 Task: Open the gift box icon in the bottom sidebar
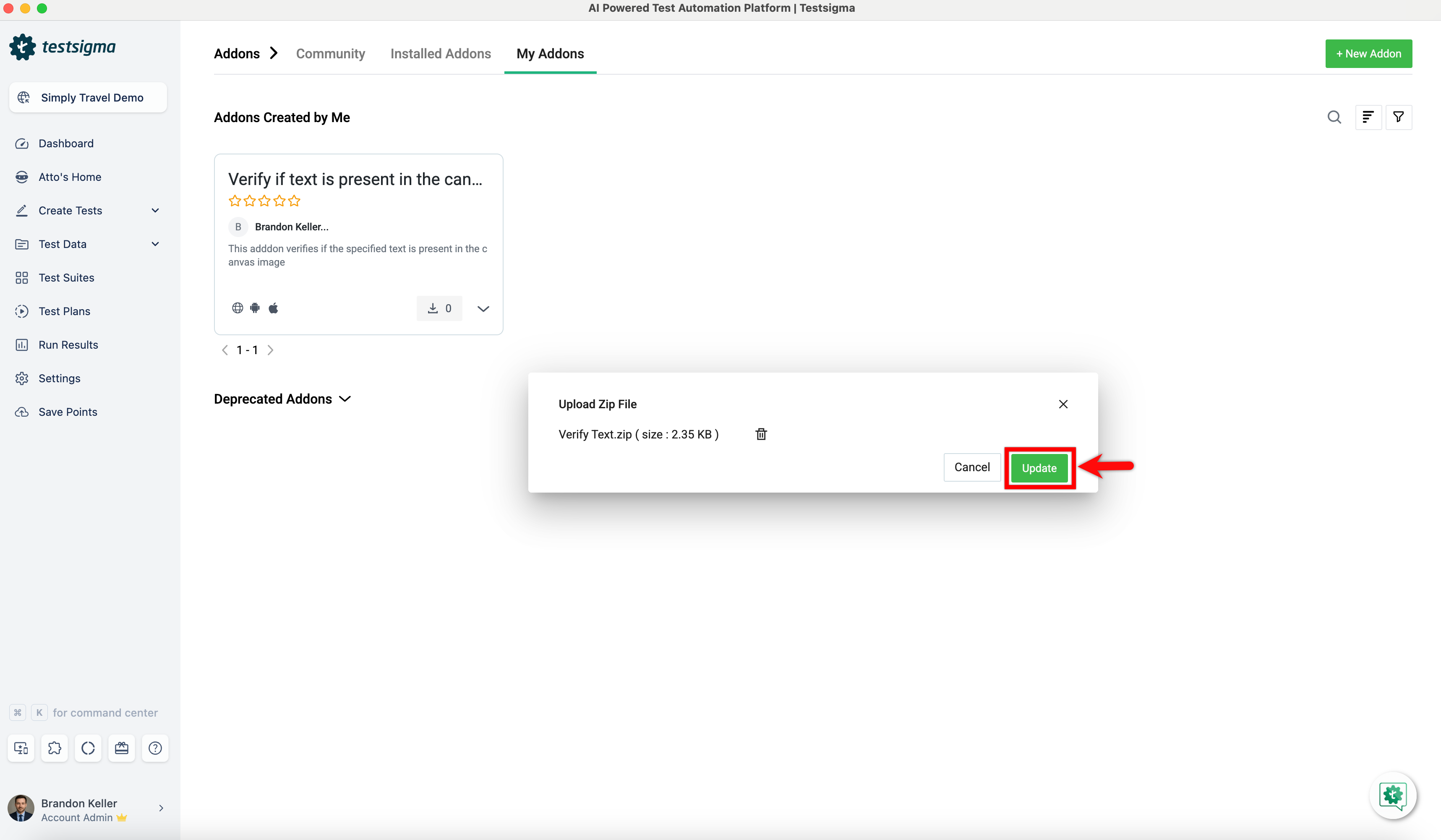[x=121, y=748]
